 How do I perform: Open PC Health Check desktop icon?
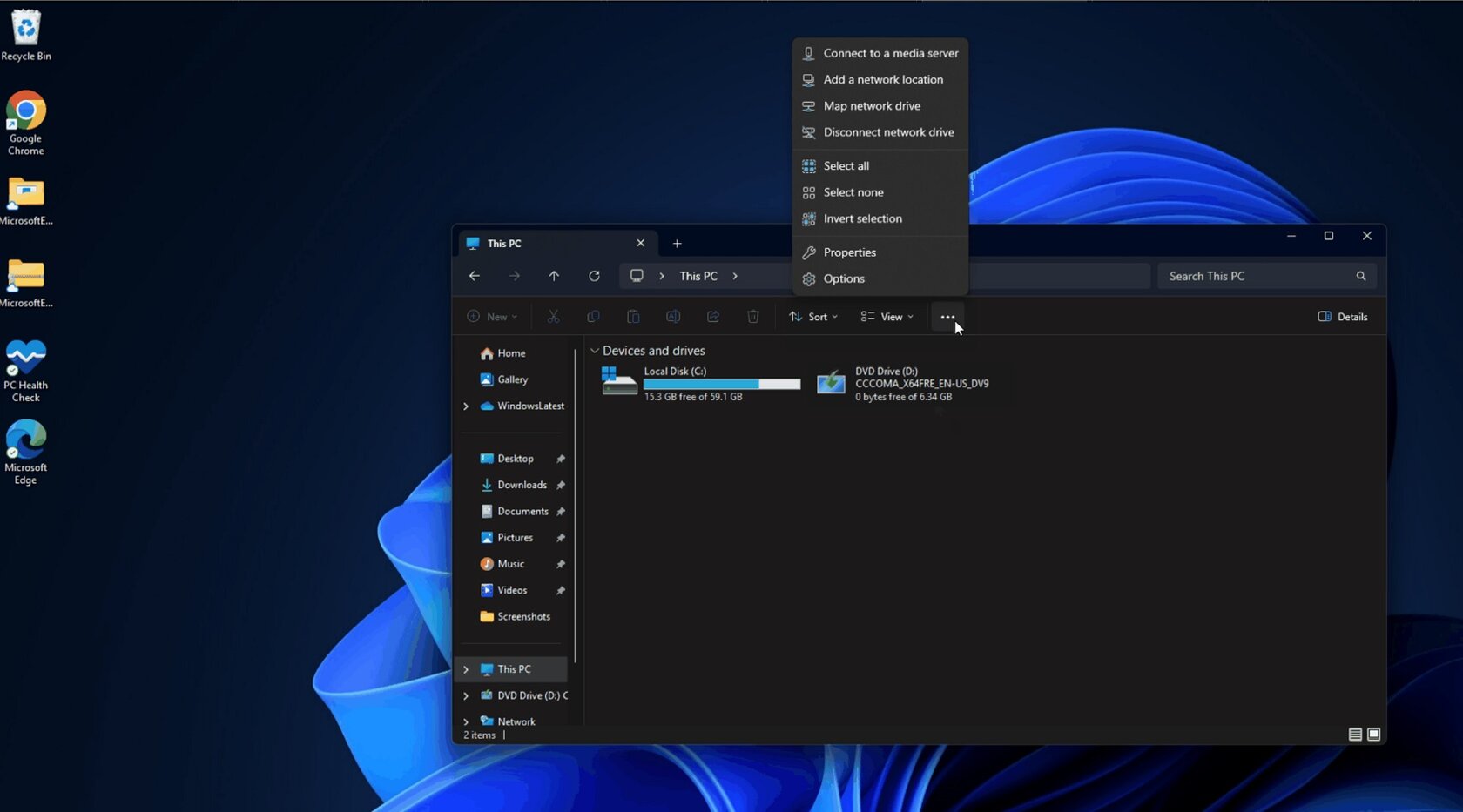[26, 371]
